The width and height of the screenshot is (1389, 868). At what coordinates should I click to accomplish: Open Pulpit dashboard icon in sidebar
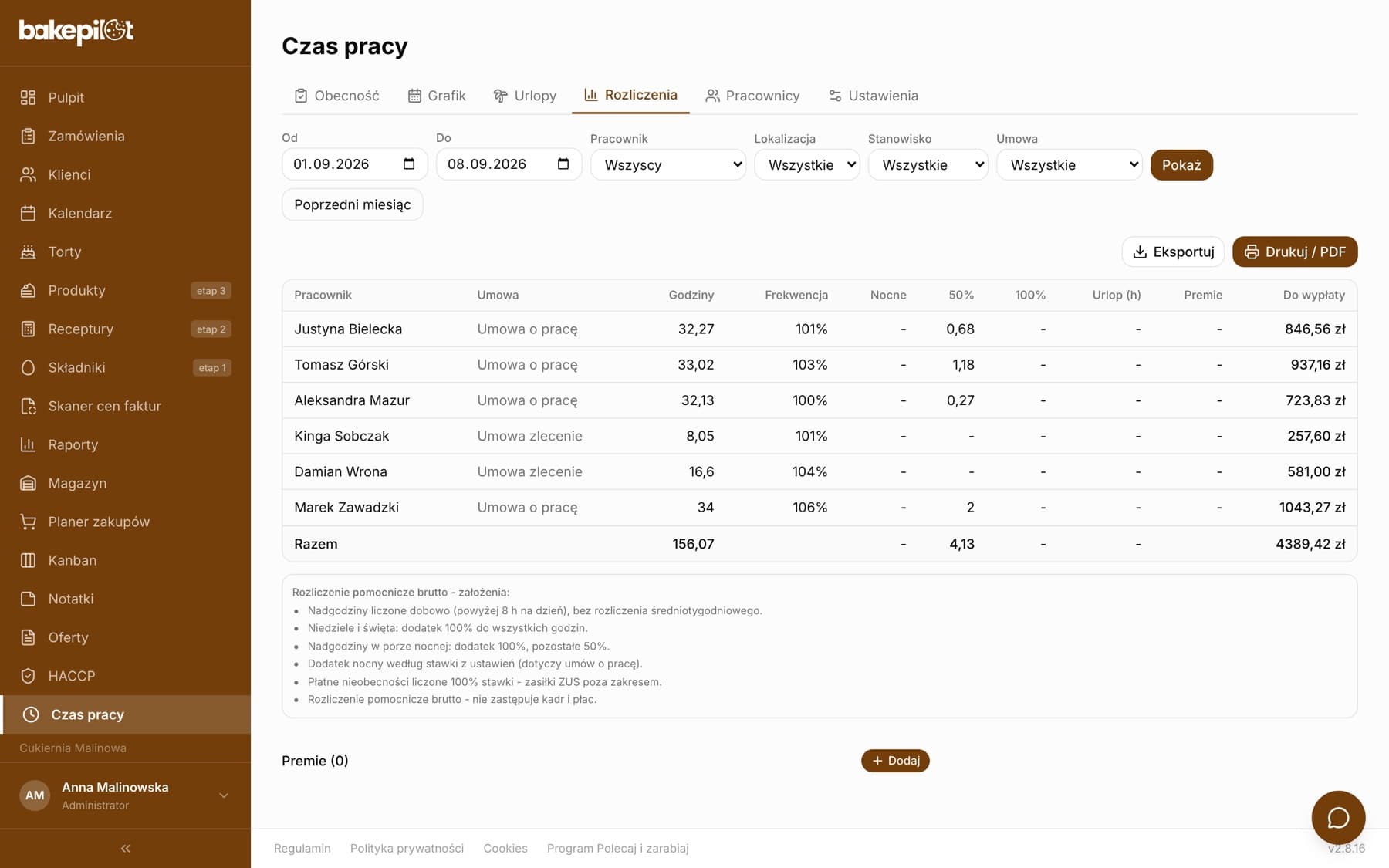[28, 97]
